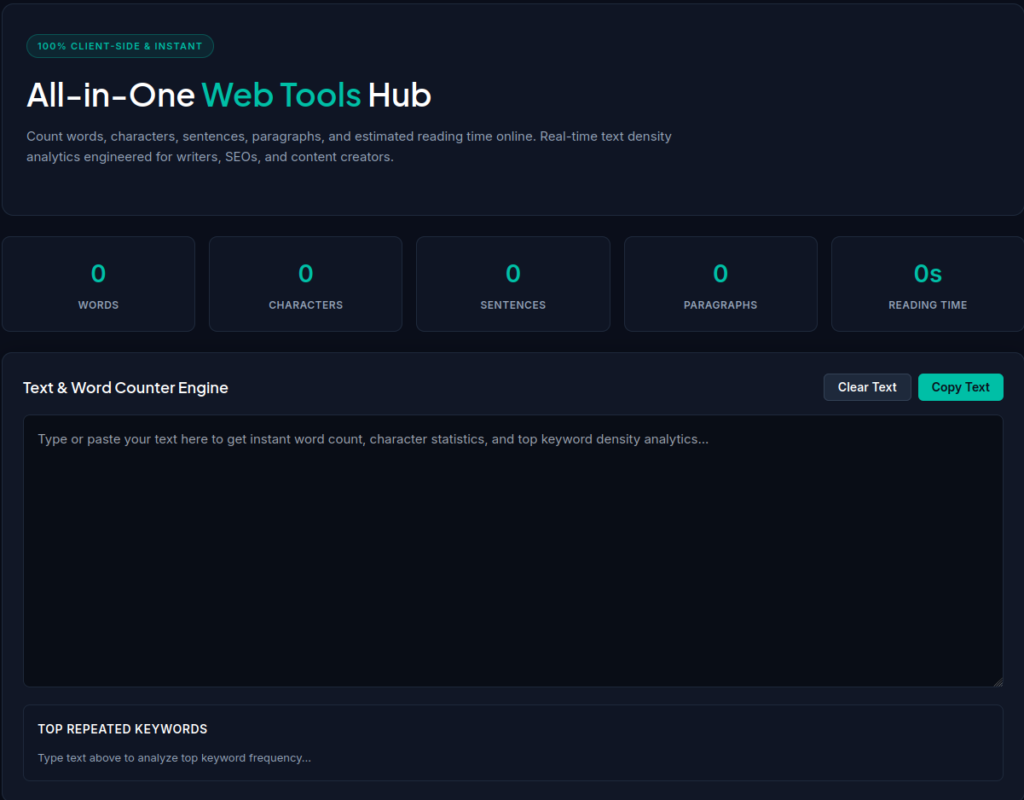Click the 'All-in-One Web Tools Hub' heading
Image resolution: width=1024 pixels, height=800 pixels.
click(x=229, y=95)
